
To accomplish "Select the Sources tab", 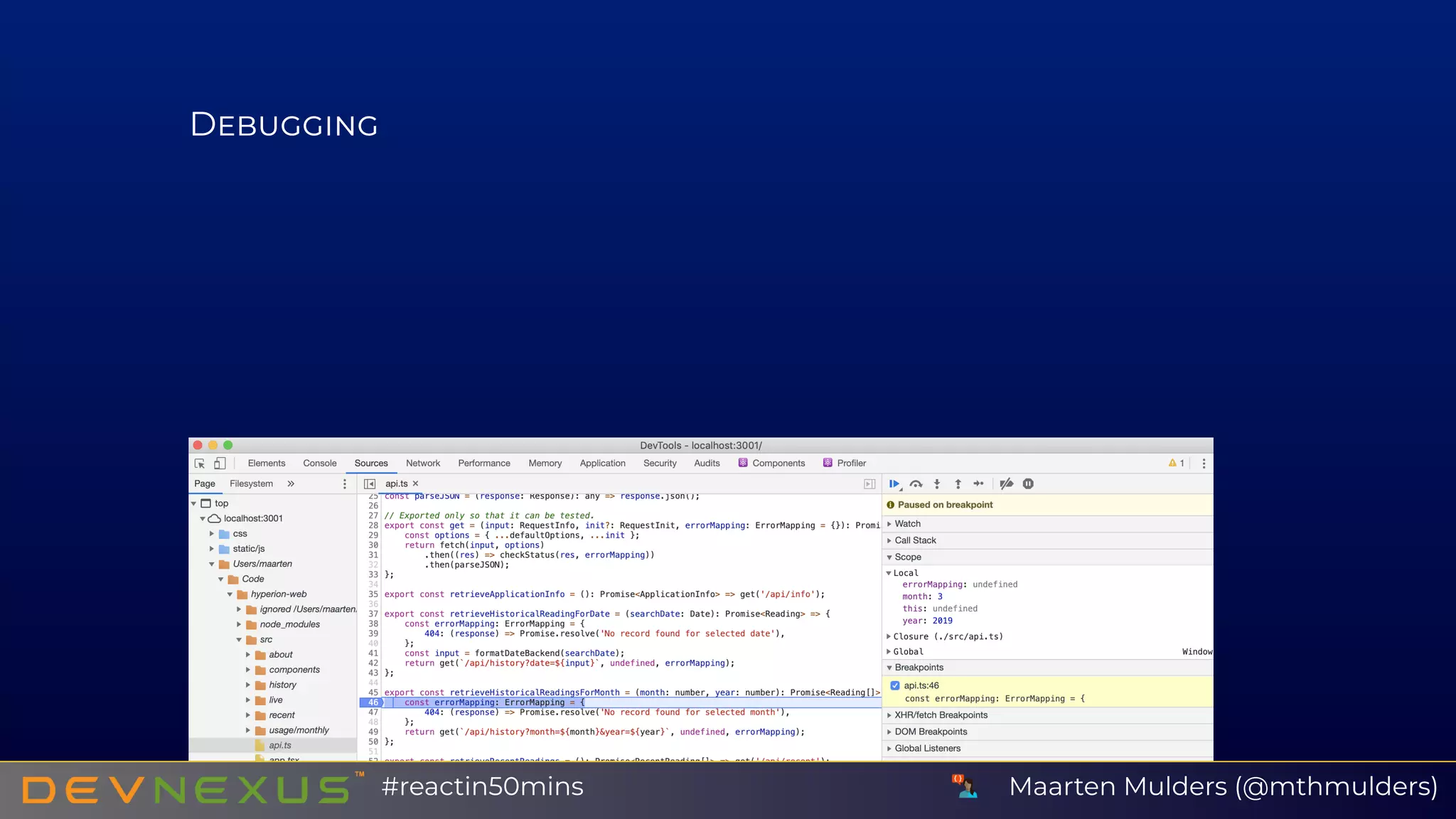I will coord(371,464).
